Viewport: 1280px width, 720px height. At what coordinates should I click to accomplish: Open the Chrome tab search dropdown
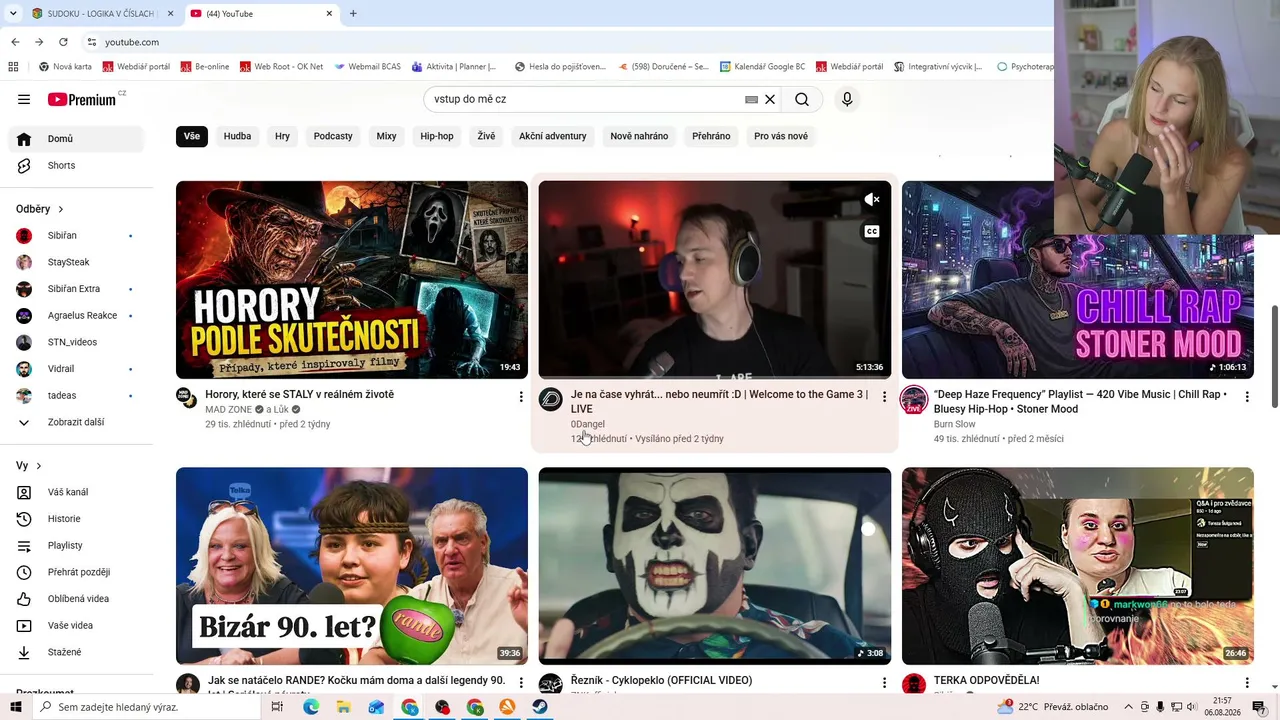click(13, 14)
